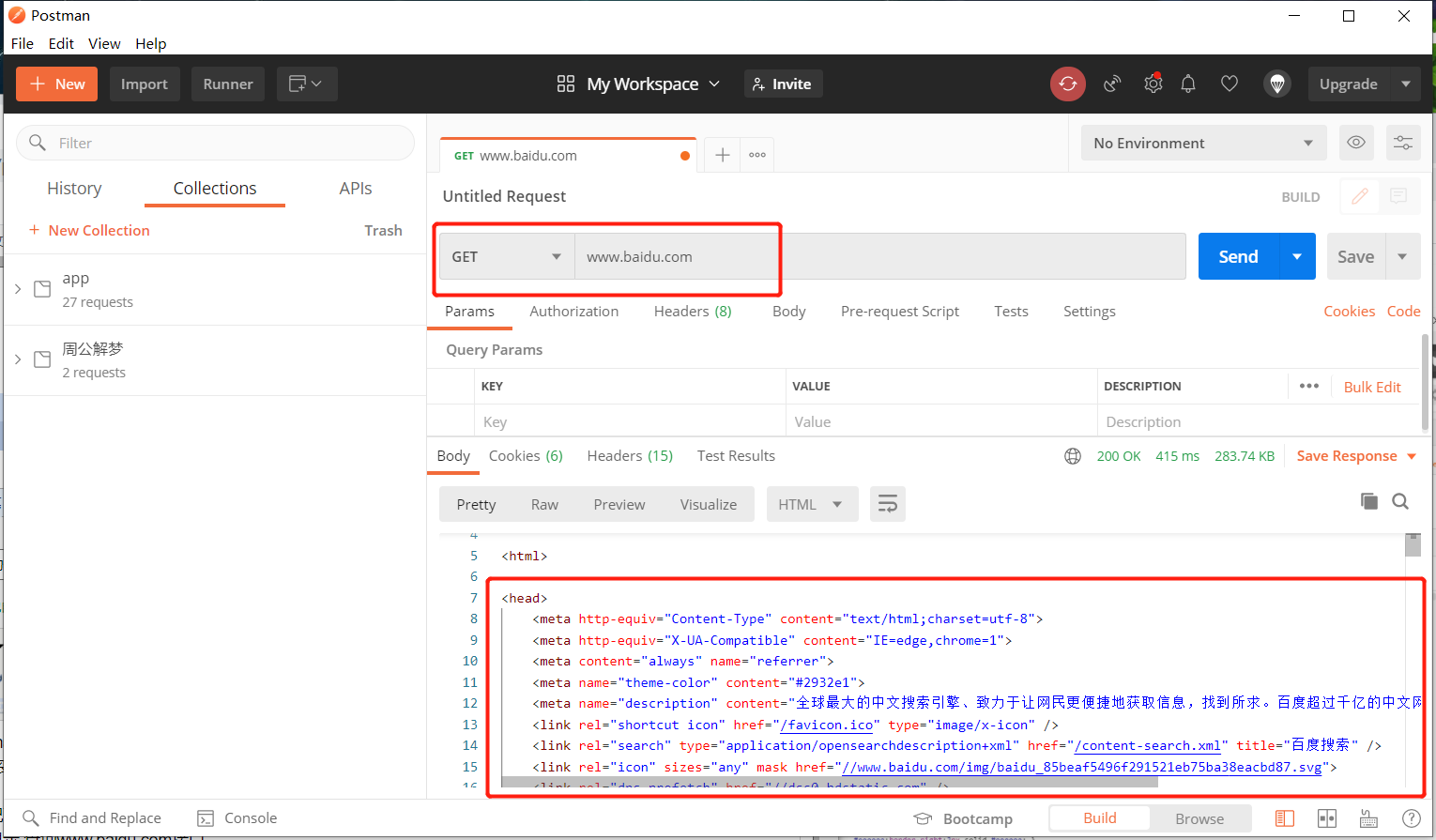
Task: View response Headers (15) tab
Action: 630,456
